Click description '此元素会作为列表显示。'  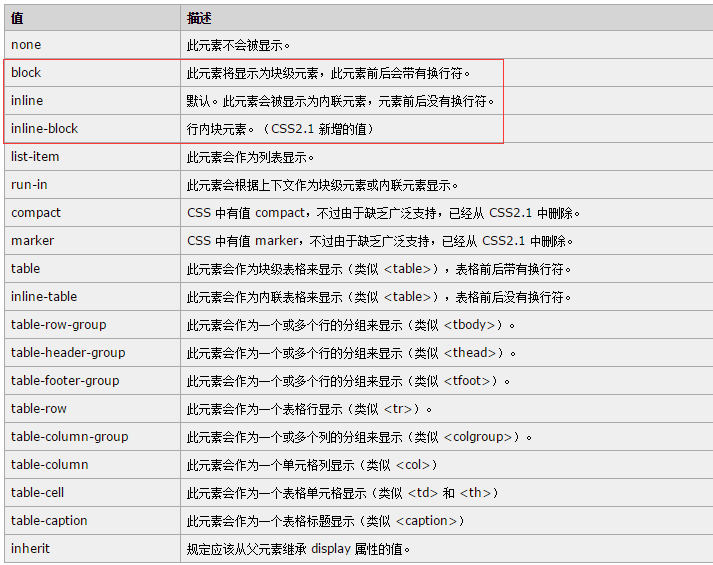click(251, 157)
